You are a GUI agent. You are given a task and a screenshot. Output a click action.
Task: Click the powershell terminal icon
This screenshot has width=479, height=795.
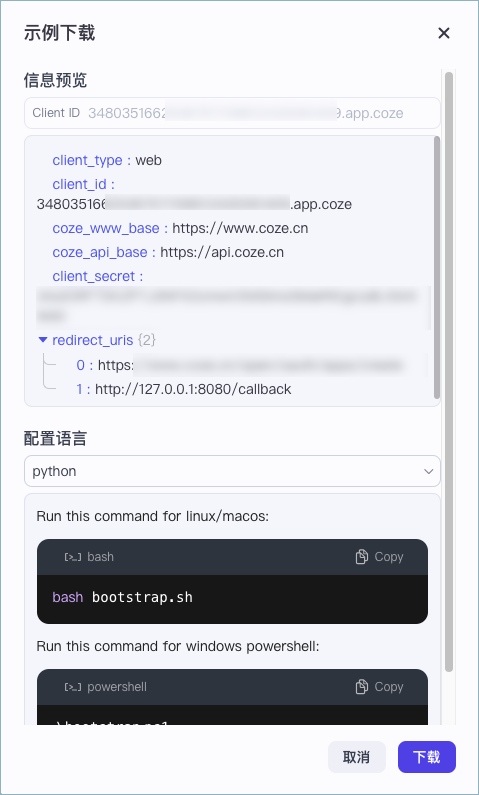(x=72, y=688)
